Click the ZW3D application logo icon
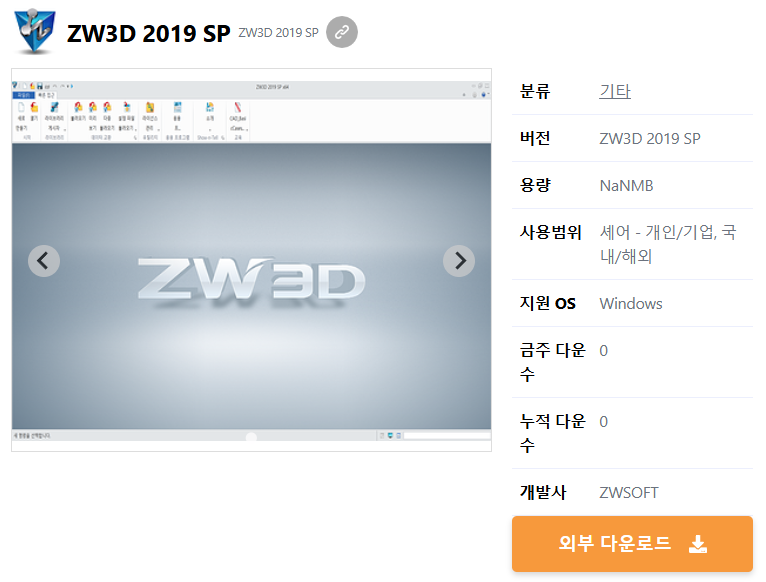This screenshot has height=582, width=766. coord(35,31)
